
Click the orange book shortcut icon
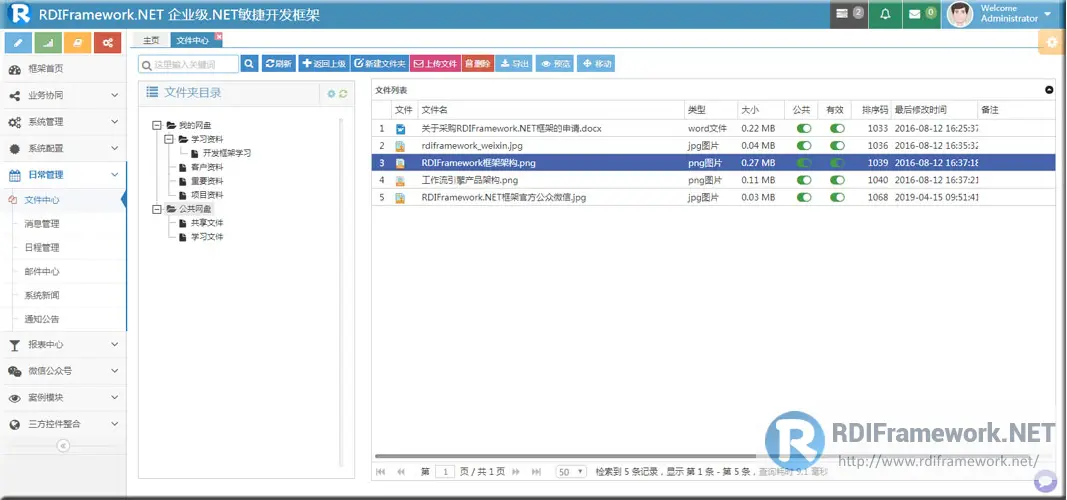click(78, 43)
